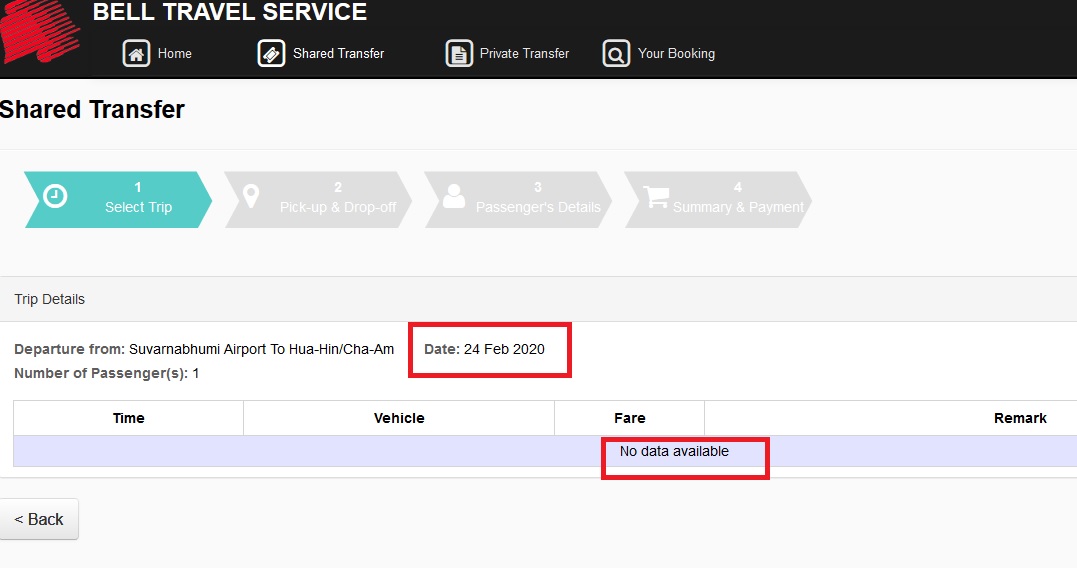Click the Your Booking magnifier icon
This screenshot has height=568, width=1077.
[x=616, y=54]
